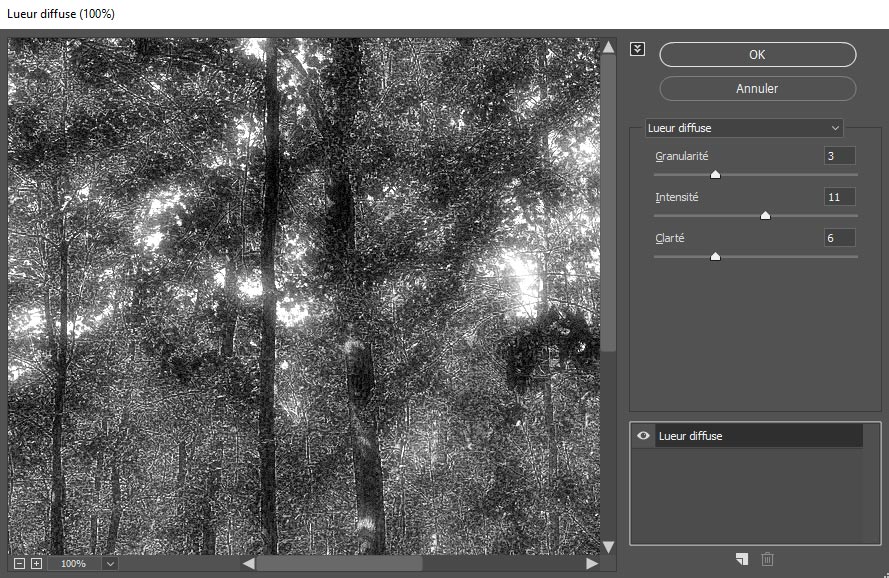Image resolution: width=889 pixels, height=578 pixels.
Task: Select the Lueur diffuse effect layer row
Action: [758, 436]
